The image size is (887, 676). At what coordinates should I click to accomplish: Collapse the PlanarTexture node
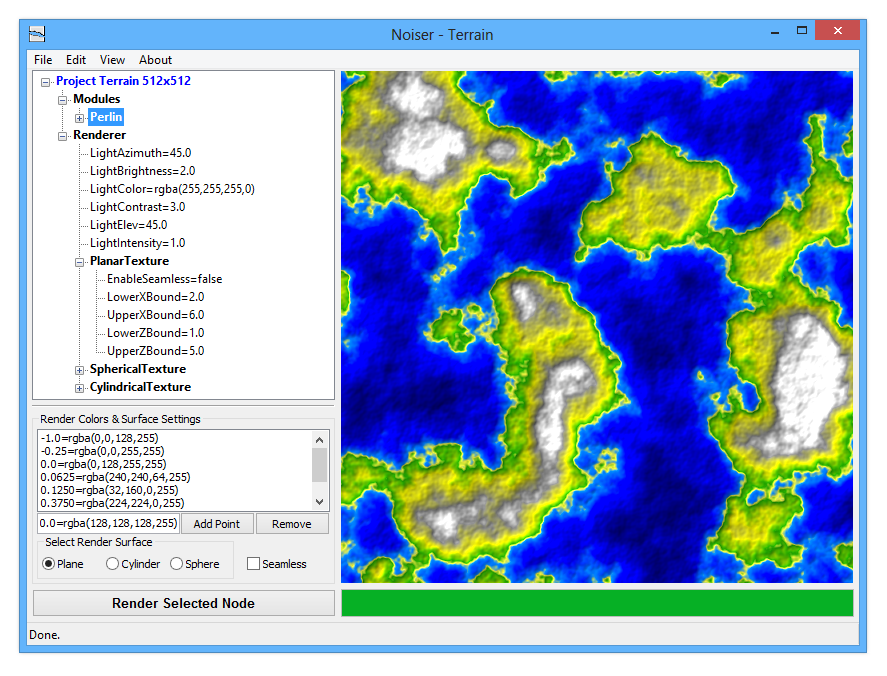[x=80, y=262]
